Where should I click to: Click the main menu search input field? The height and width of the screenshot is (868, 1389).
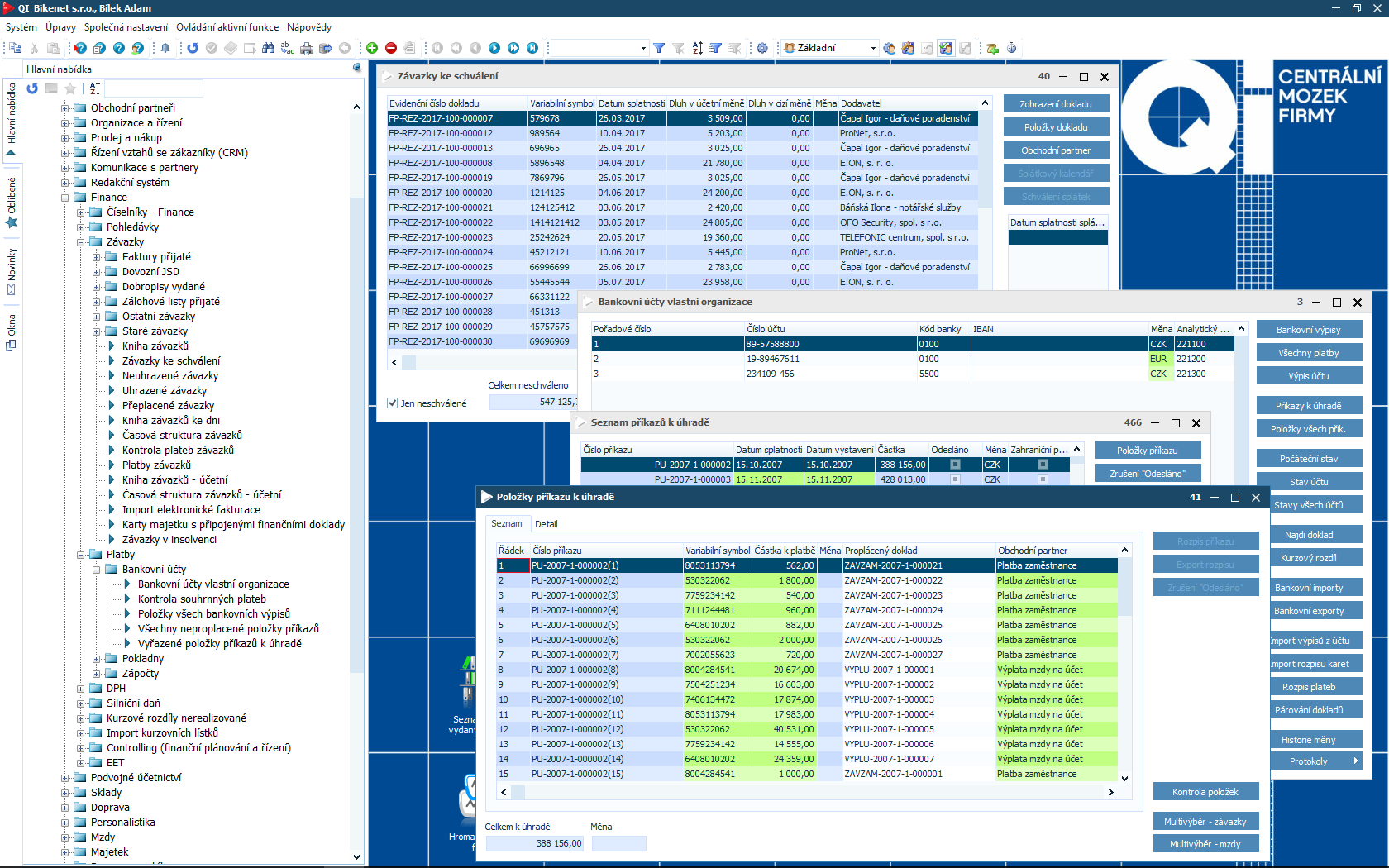click(x=153, y=88)
